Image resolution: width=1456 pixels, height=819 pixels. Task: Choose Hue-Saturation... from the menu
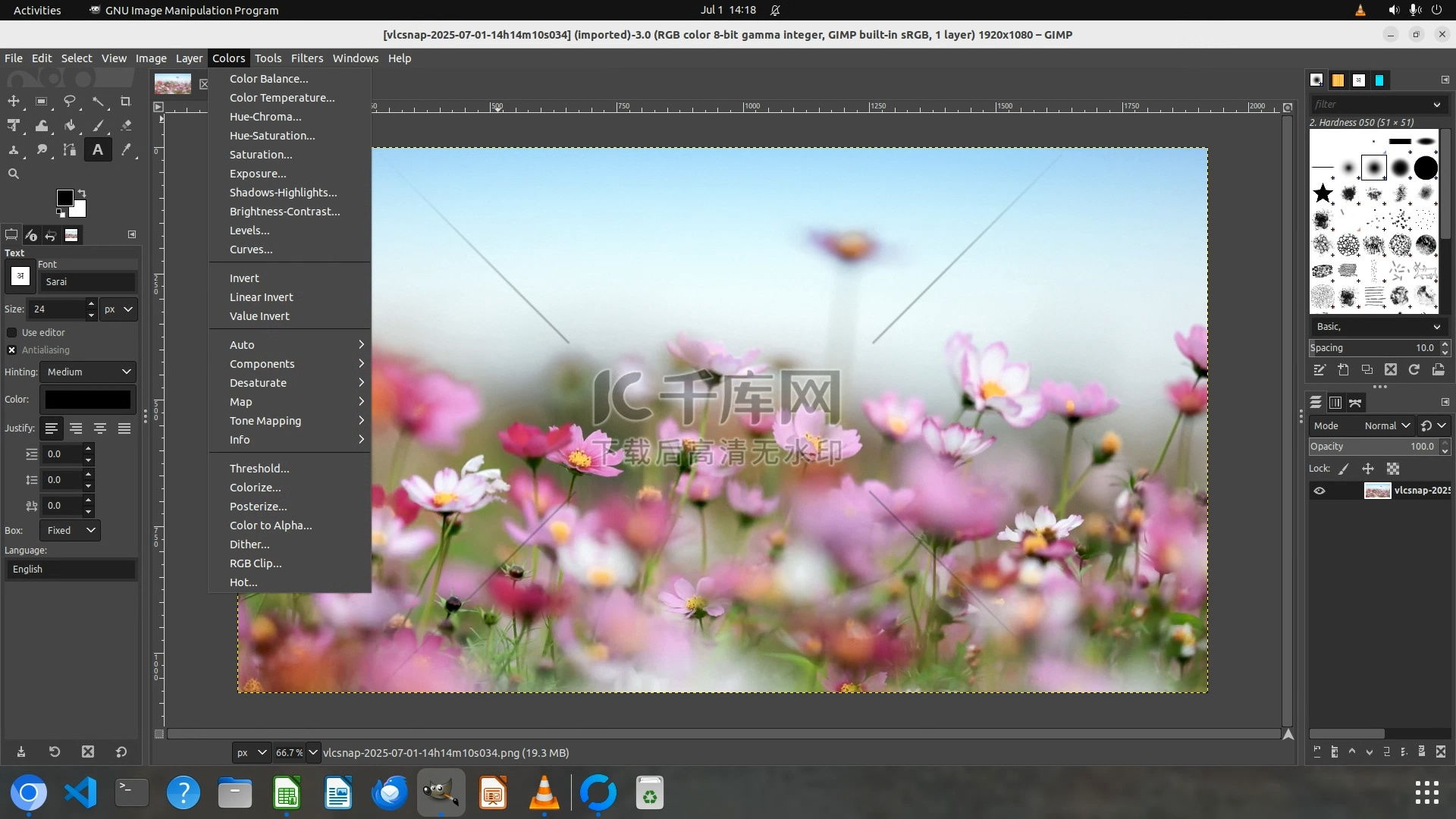tap(272, 136)
